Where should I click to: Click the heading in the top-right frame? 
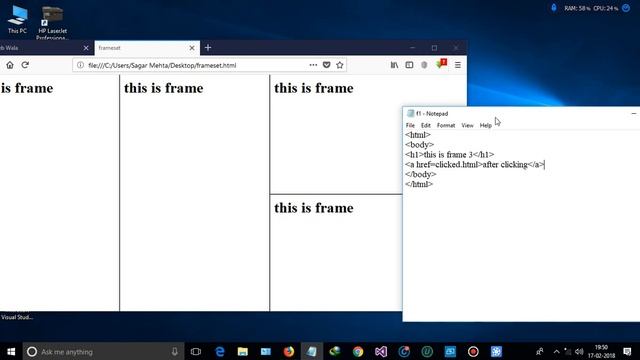pos(313,88)
